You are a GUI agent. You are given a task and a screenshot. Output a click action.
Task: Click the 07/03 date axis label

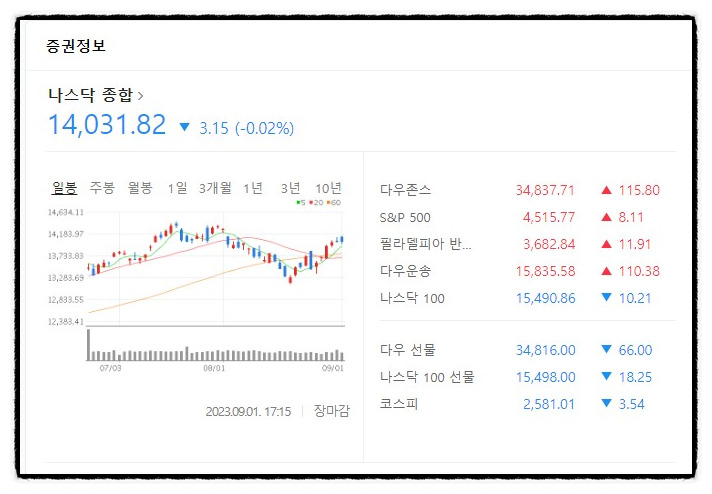click(110, 368)
